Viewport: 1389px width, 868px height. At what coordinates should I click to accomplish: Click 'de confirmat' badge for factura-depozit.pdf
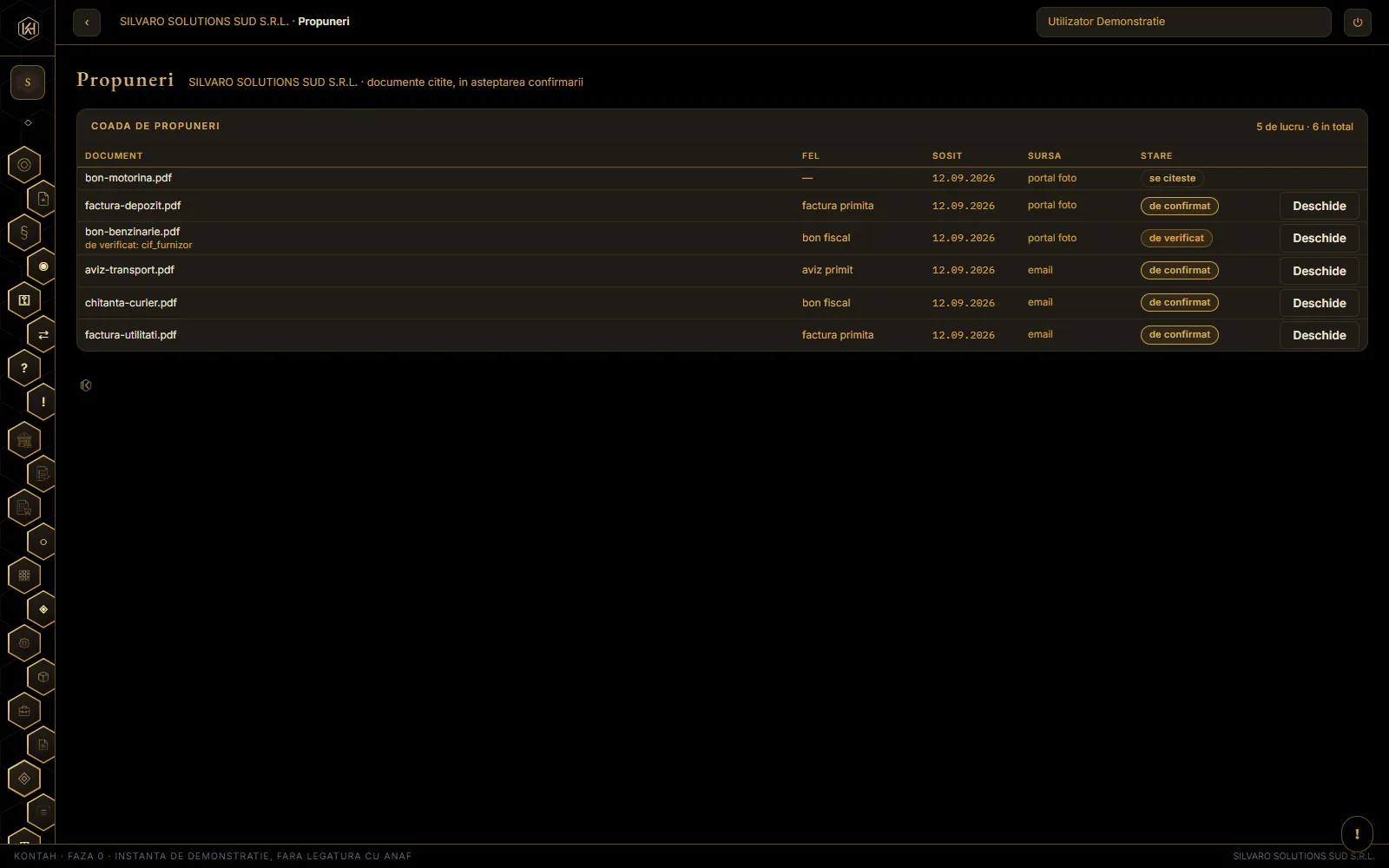point(1180,206)
